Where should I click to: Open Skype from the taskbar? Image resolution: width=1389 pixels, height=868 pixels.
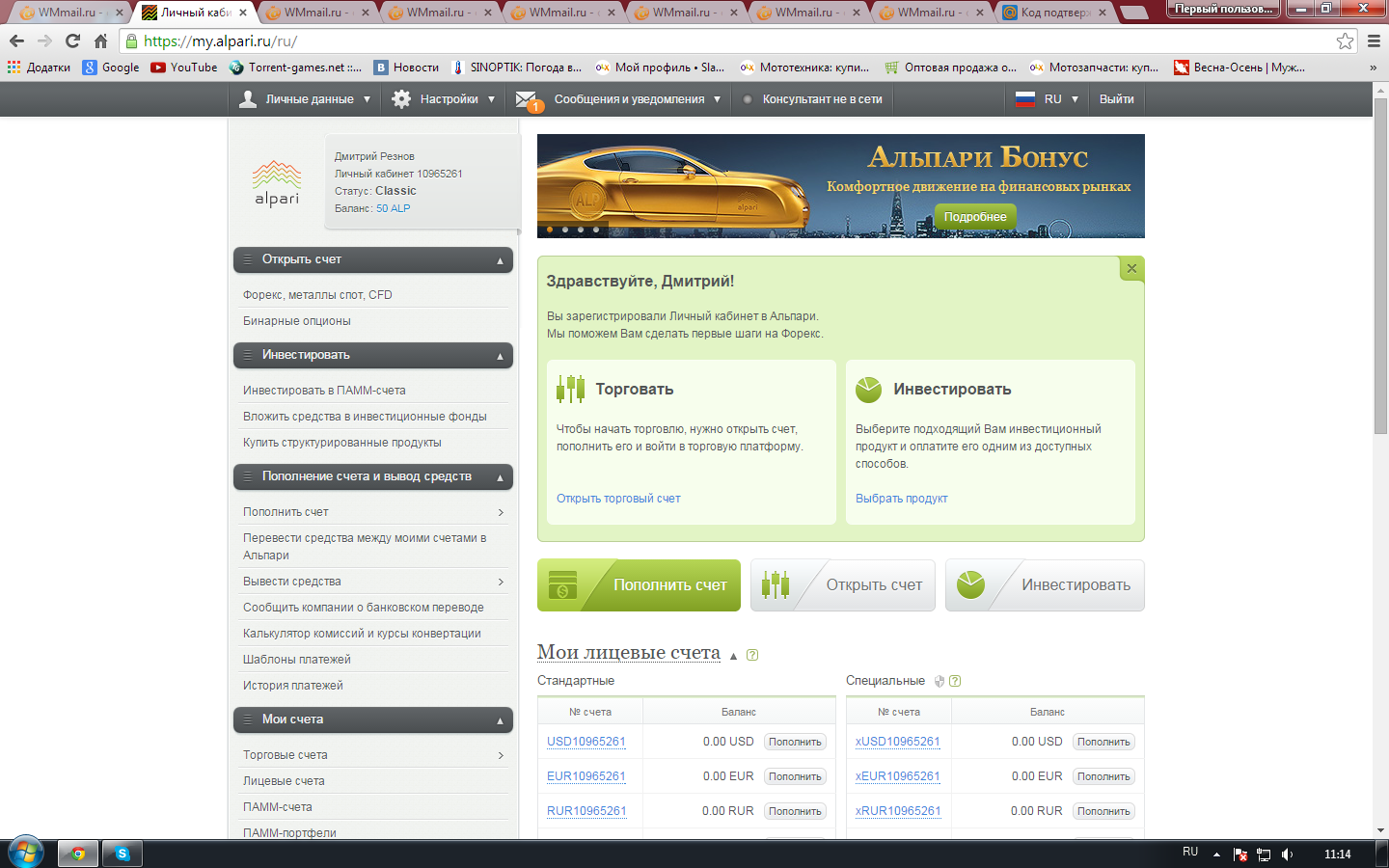pyautogui.click(x=123, y=854)
